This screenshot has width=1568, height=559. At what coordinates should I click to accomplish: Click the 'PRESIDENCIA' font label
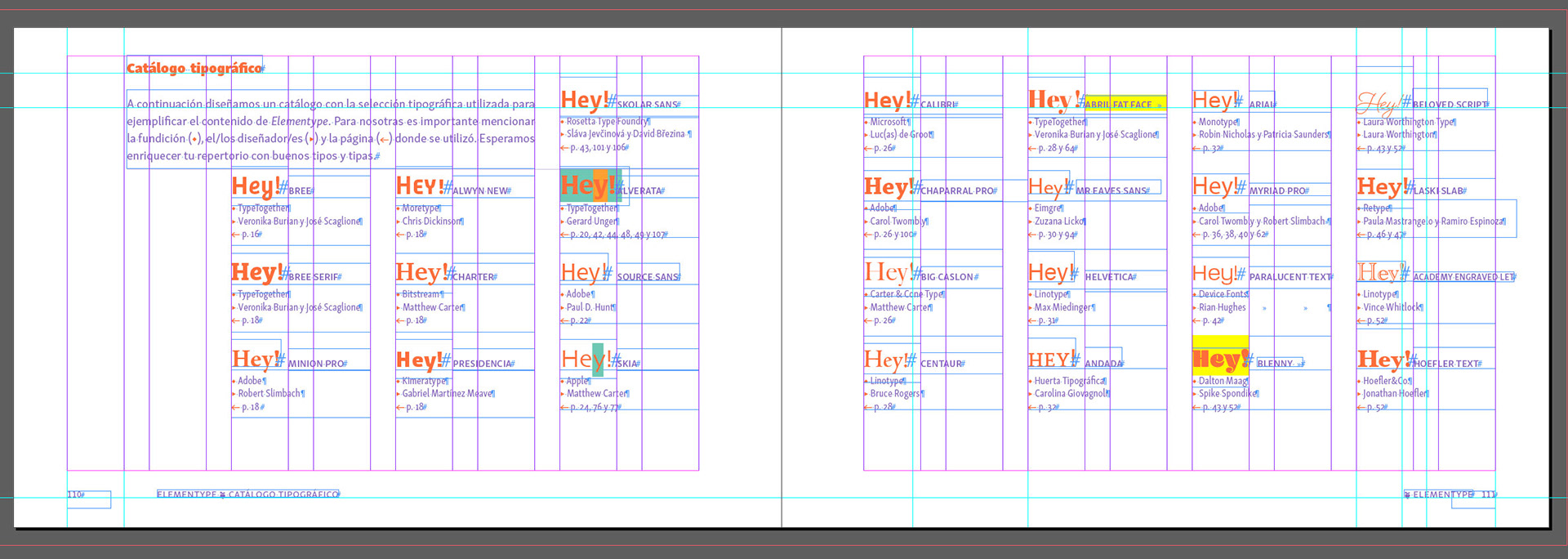click(x=482, y=364)
